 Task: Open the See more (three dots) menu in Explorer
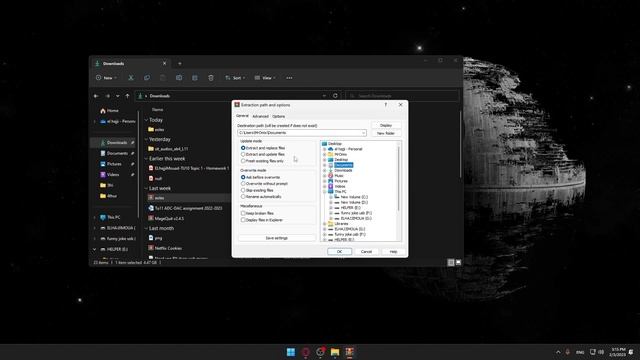289,78
